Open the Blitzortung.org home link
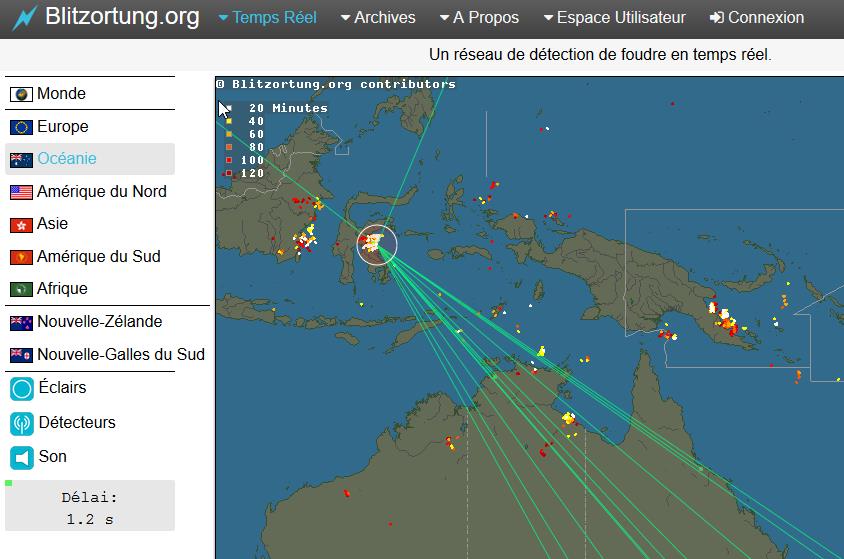 click(122, 17)
